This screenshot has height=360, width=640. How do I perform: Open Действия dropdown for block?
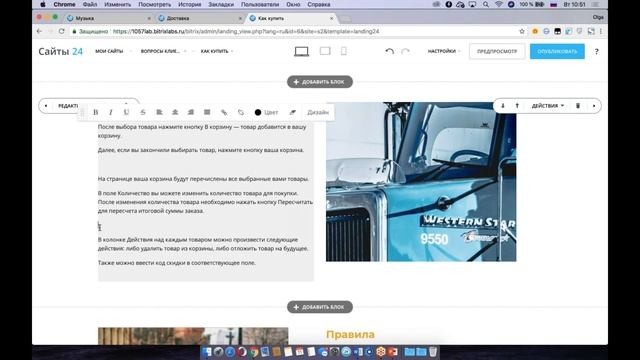(548, 106)
